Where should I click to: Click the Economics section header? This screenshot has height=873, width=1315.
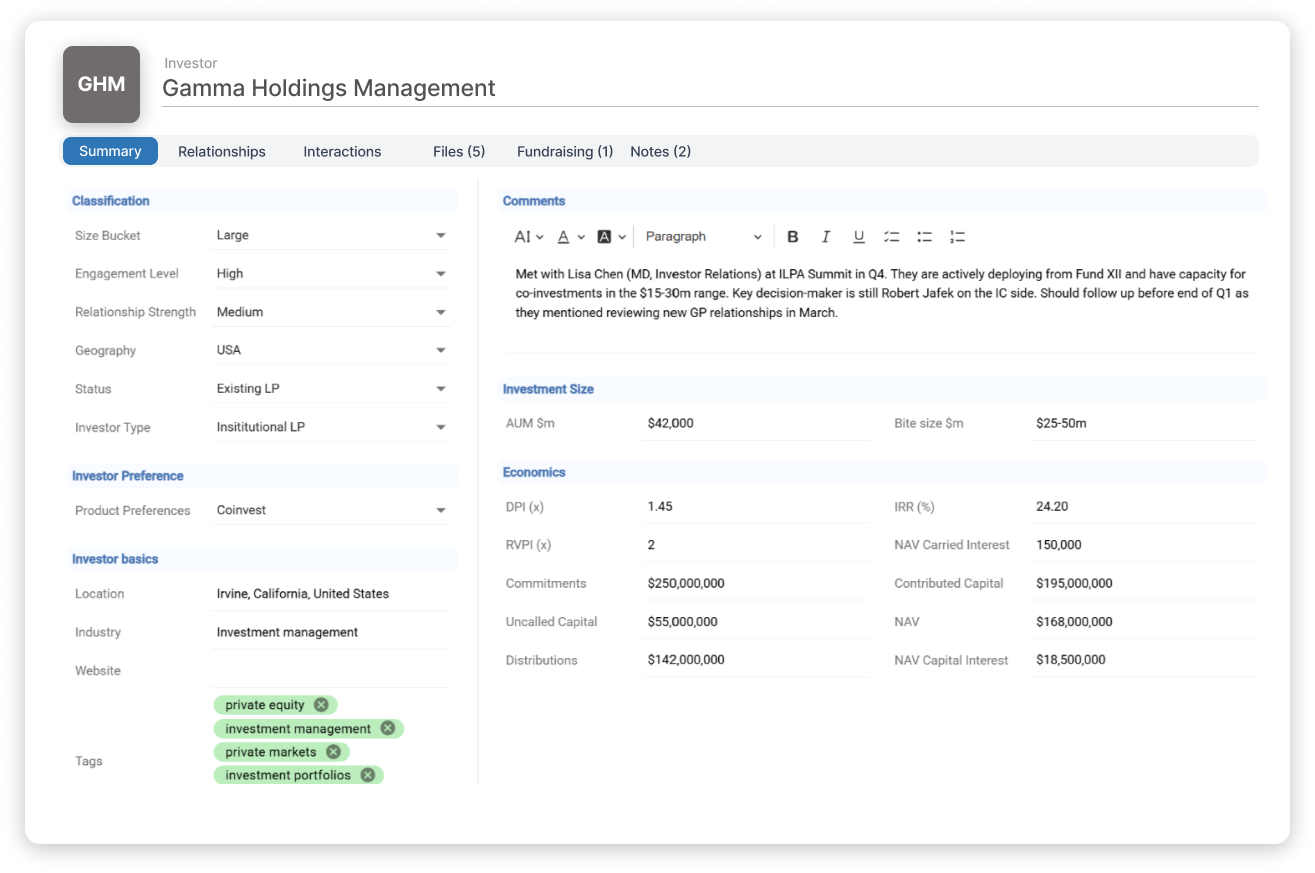pos(882,472)
